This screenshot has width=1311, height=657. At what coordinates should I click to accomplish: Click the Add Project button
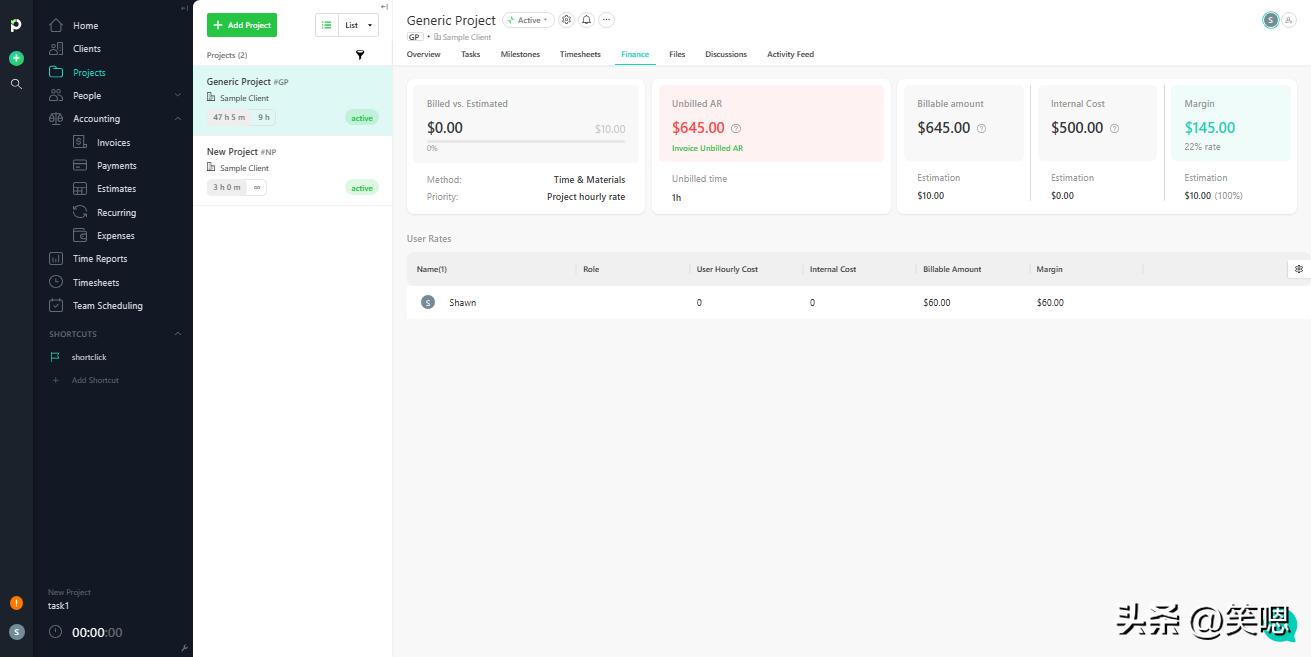click(242, 25)
